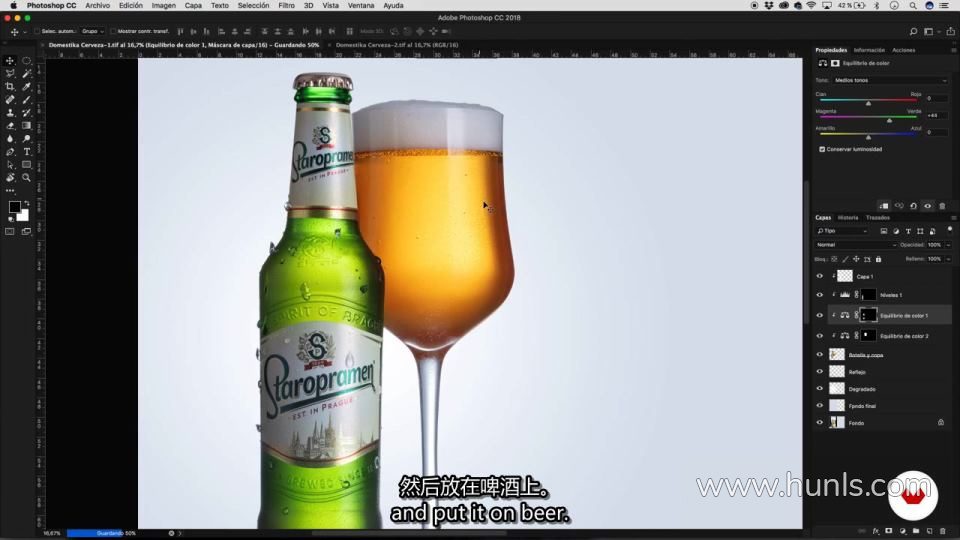Open the blend mode Normal dropdown

tap(856, 245)
